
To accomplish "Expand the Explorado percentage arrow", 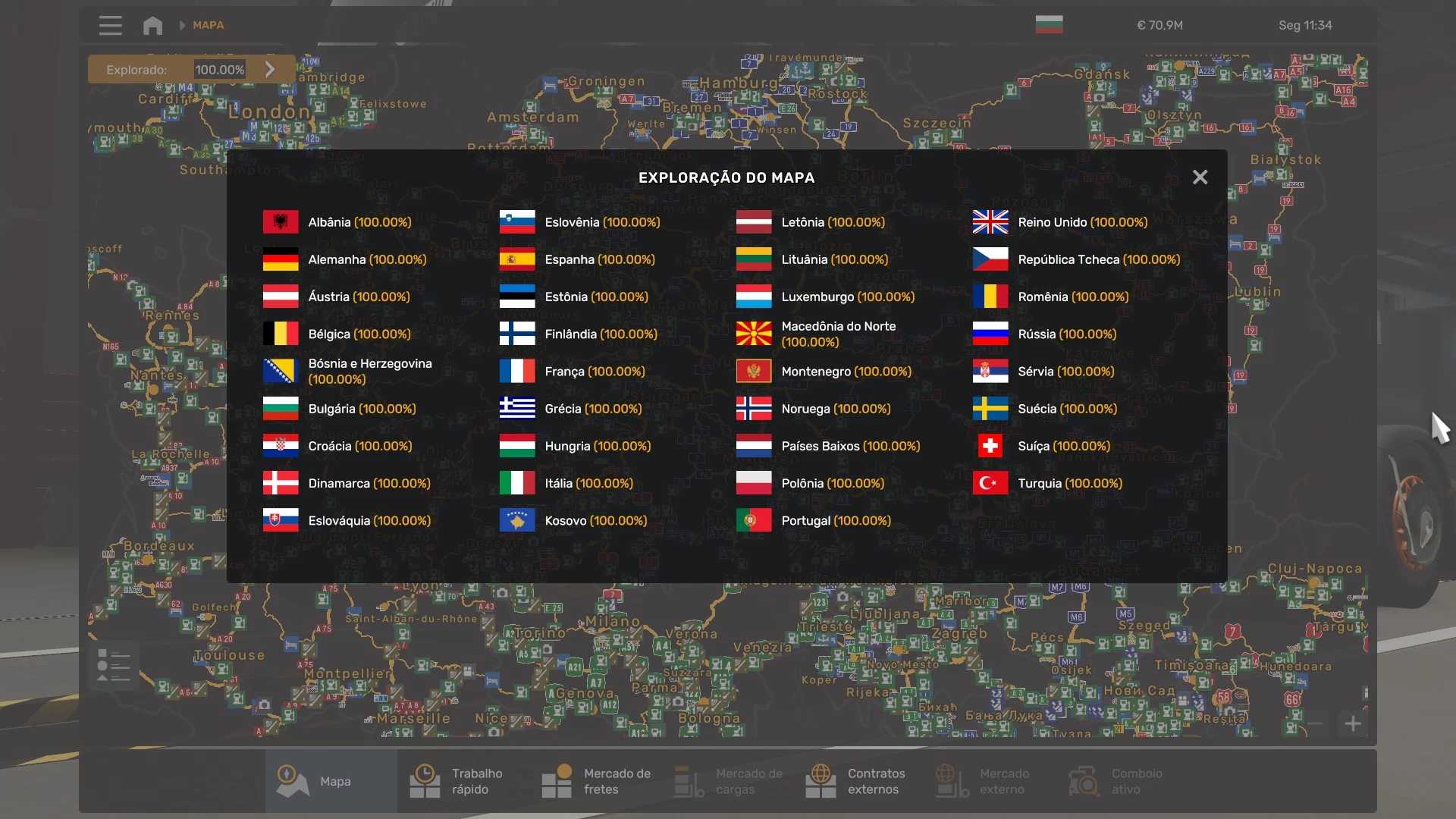I will pos(270,69).
